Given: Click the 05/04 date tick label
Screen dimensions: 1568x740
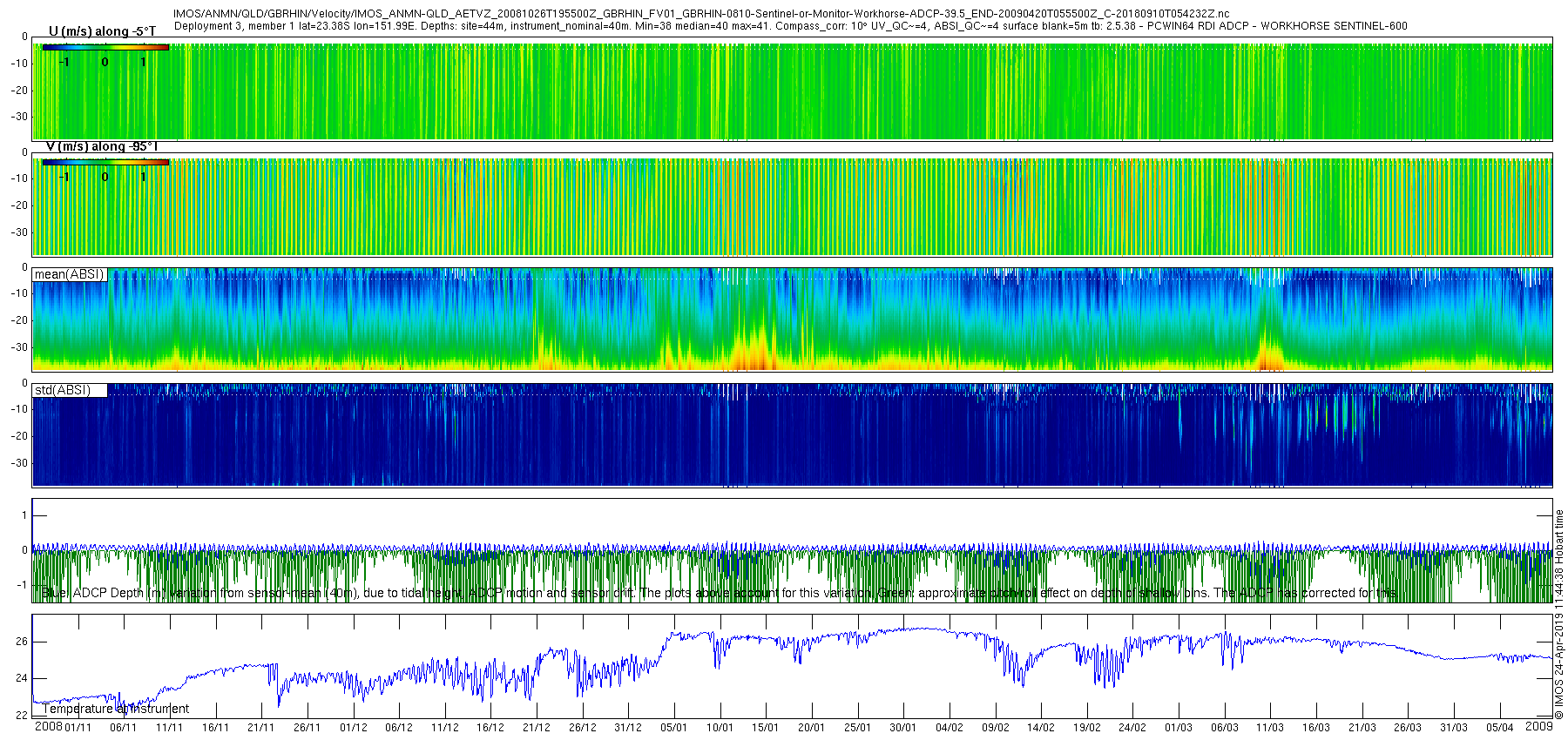Looking at the screenshot, I should [1499, 728].
